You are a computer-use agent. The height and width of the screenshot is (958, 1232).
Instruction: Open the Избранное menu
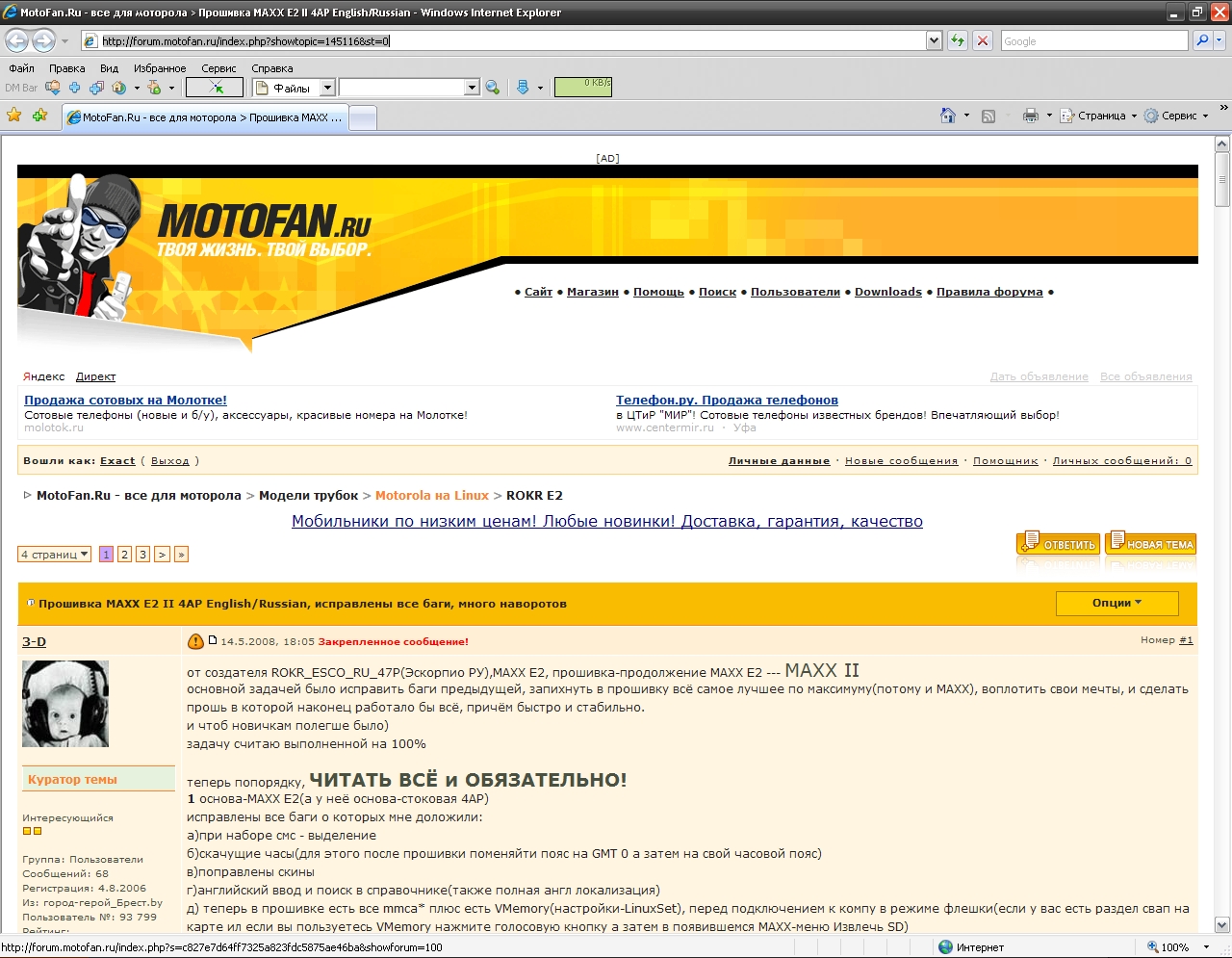160,68
